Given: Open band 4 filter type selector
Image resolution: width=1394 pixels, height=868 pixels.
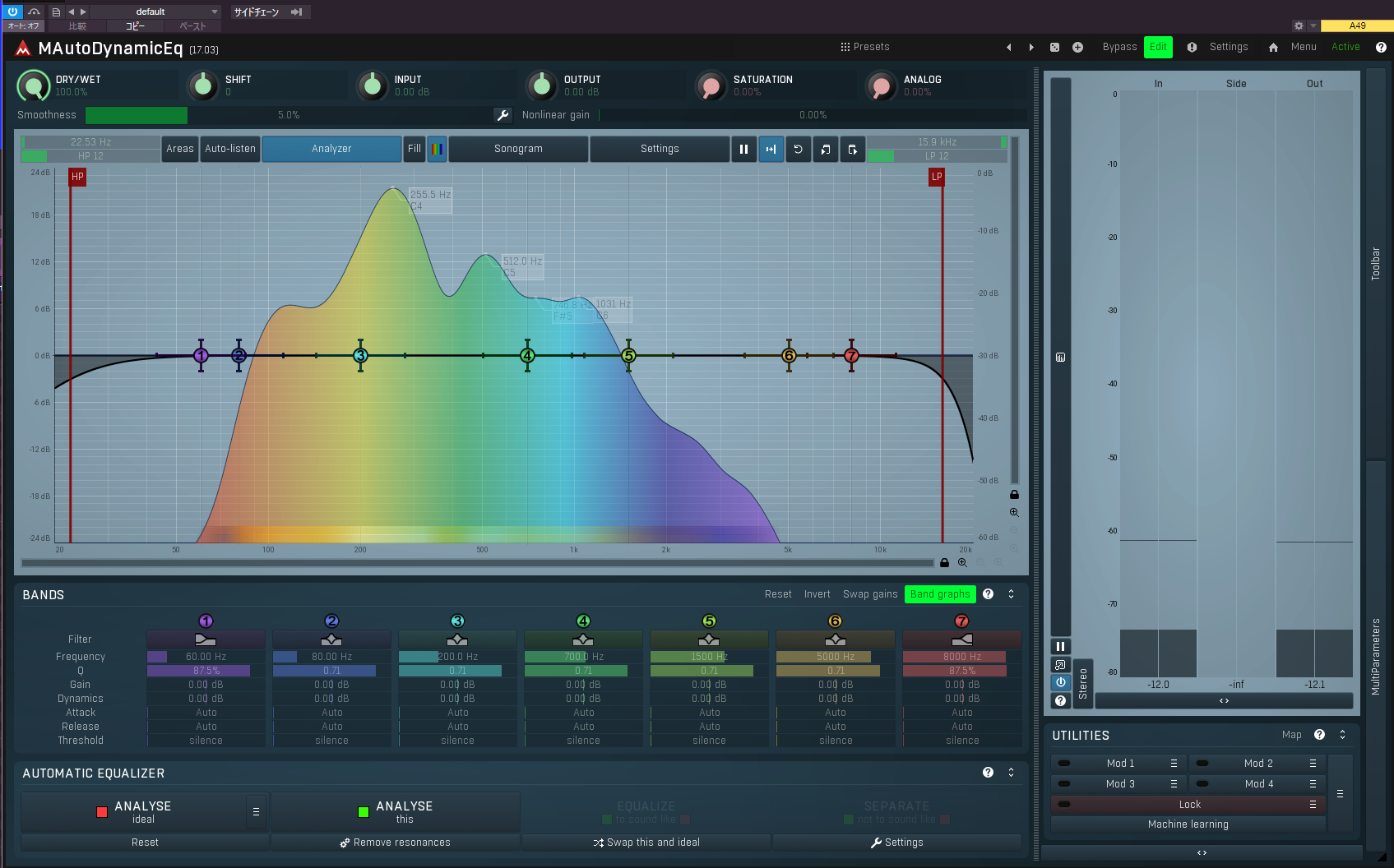Looking at the screenshot, I should pos(583,639).
